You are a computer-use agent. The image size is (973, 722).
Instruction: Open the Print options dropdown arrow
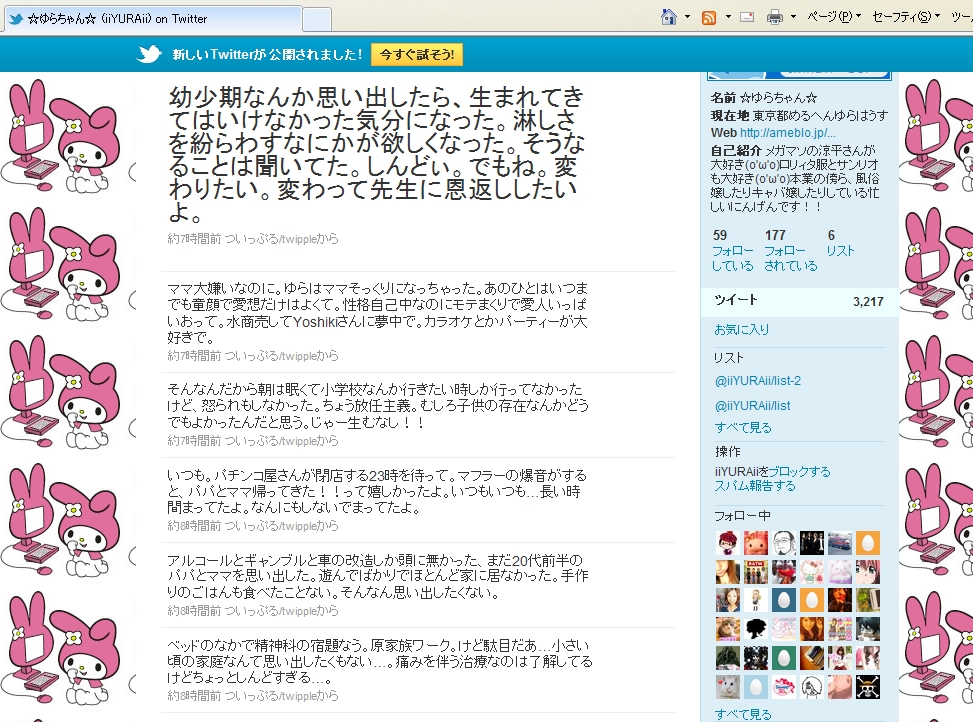[x=793, y=17]
